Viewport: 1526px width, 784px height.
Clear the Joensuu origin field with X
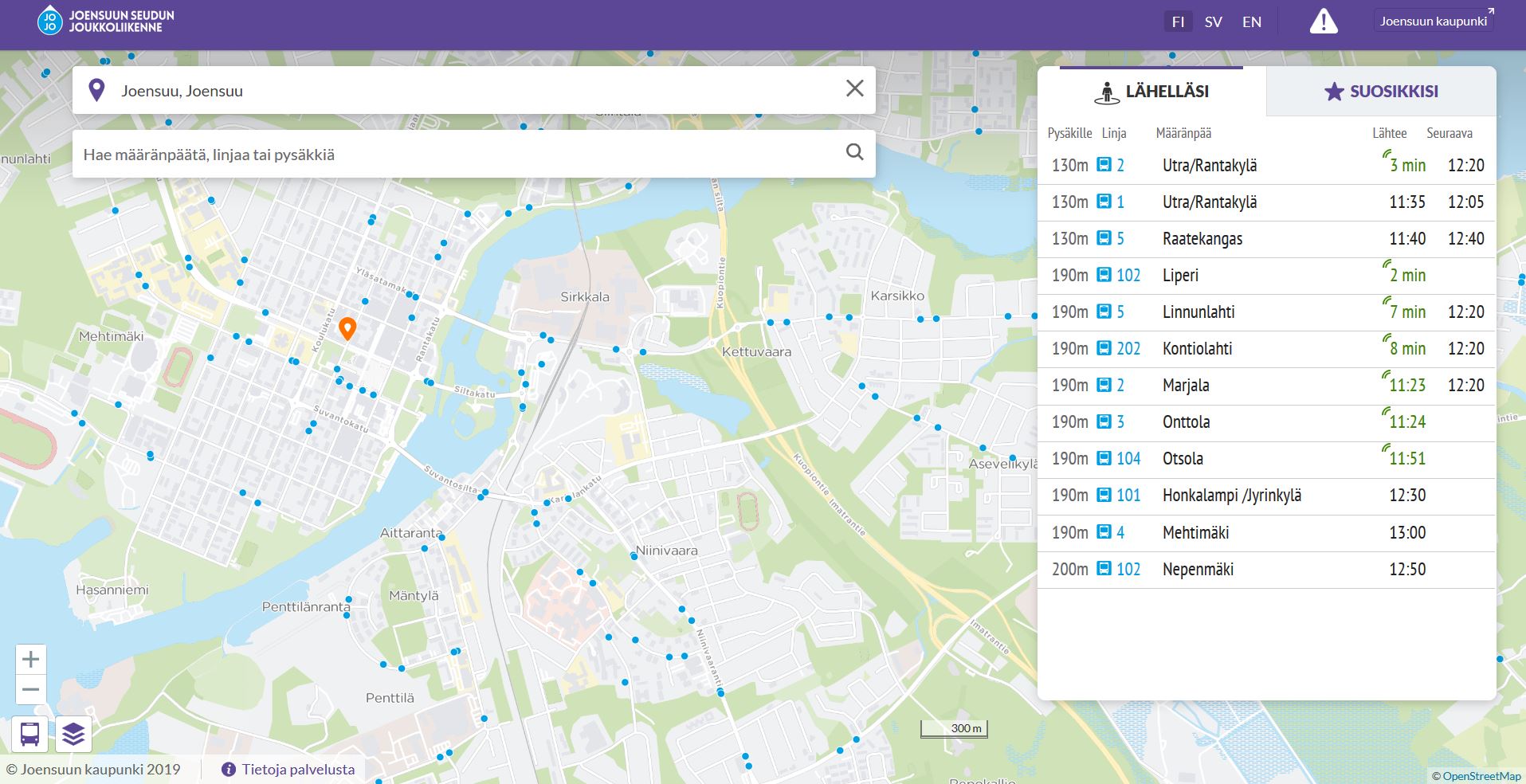click(x=854, y=88)
